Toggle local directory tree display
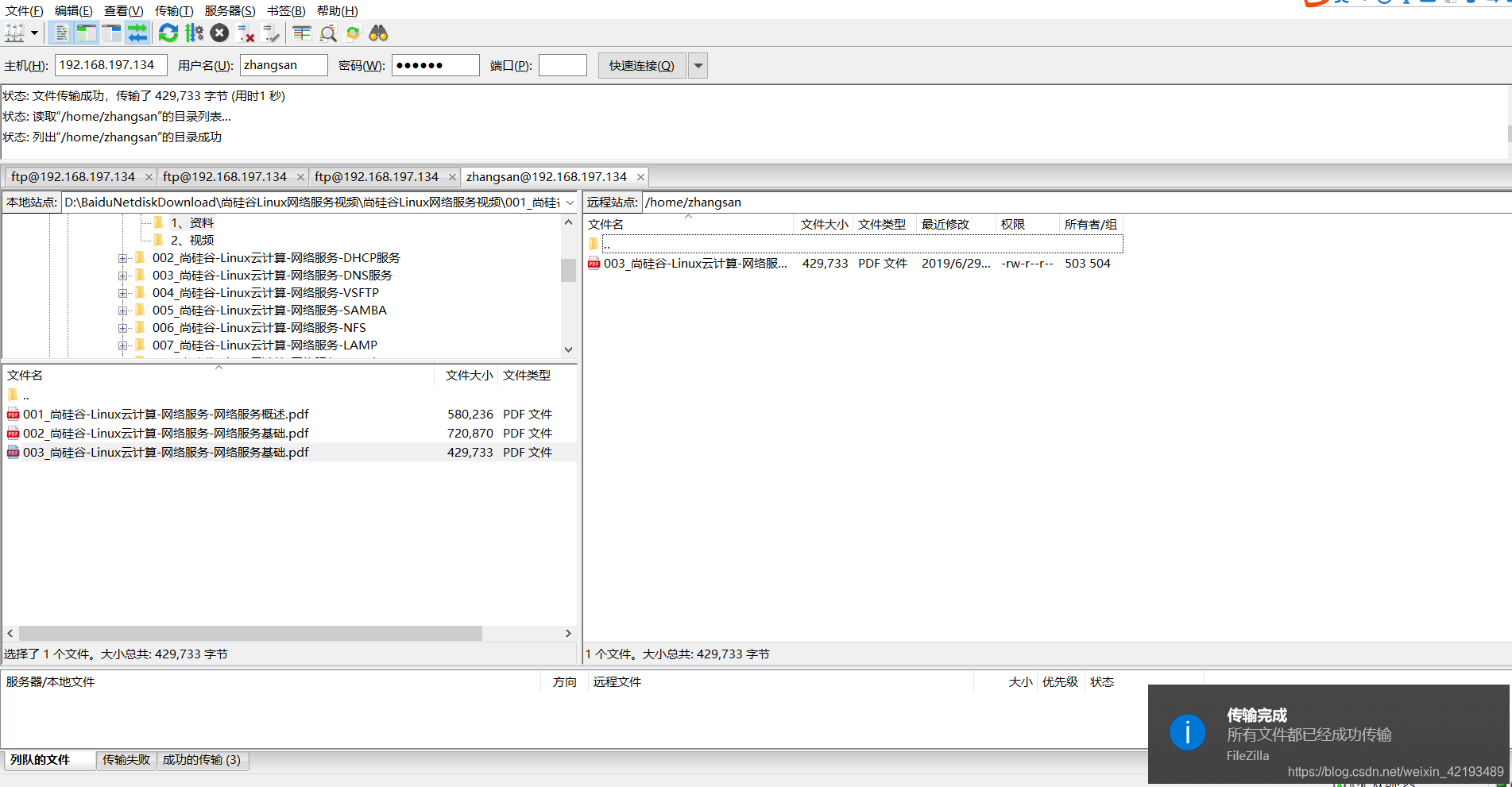The height and width of the screenshot is (787, 1512). click(x=86, y=33)
